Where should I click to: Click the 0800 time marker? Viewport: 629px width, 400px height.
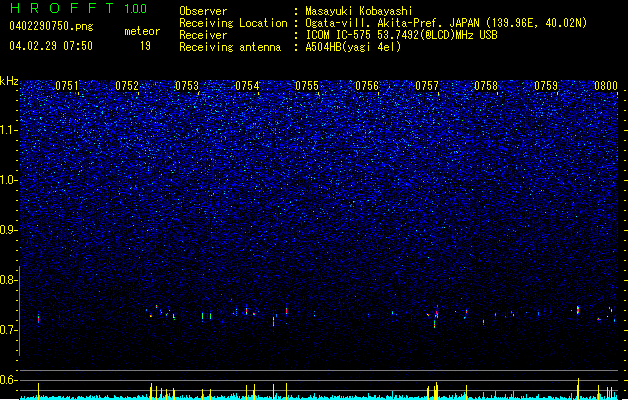click(x=606, y=86)
